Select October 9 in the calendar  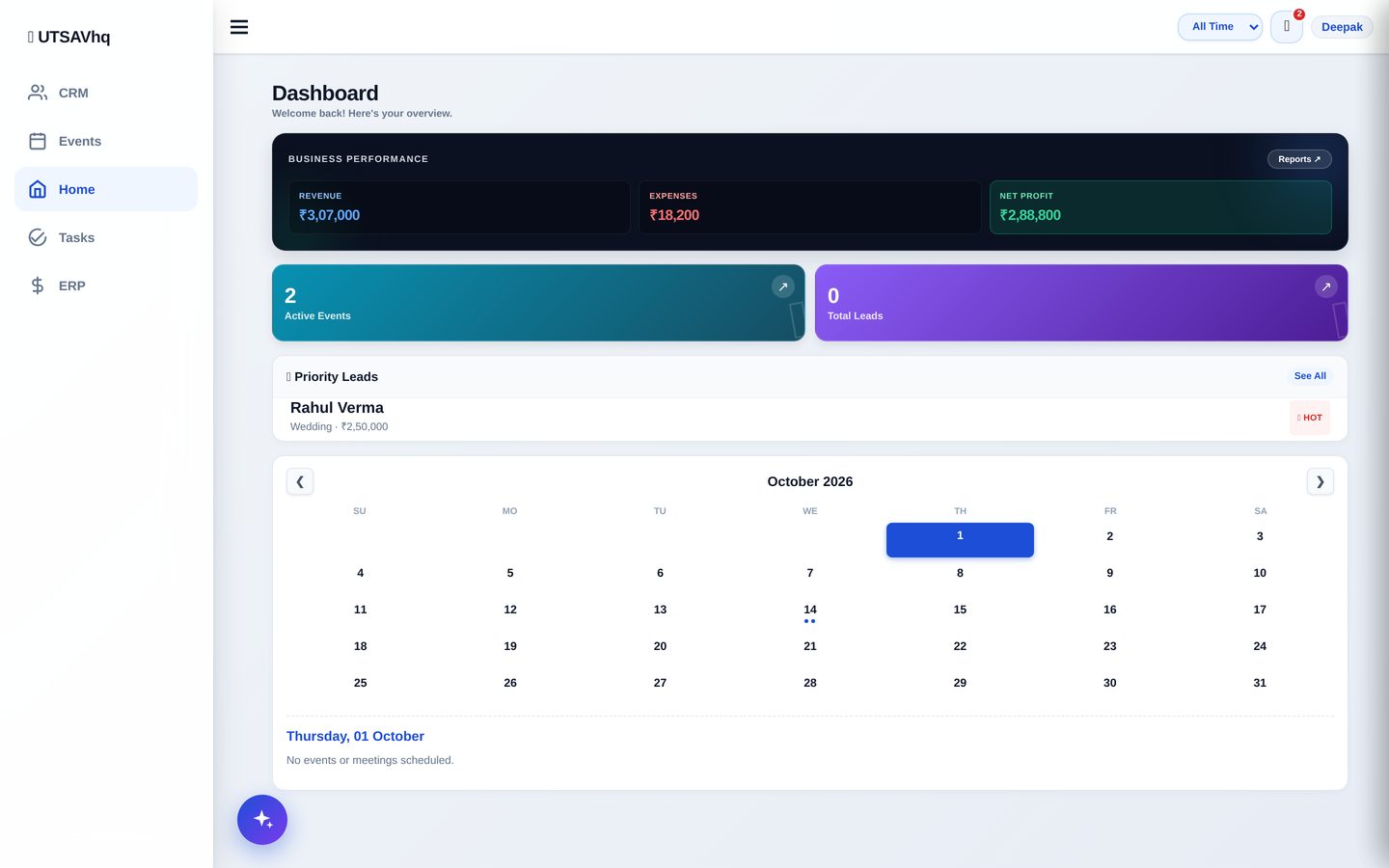pyautogui.click(x=1110, y=573)
